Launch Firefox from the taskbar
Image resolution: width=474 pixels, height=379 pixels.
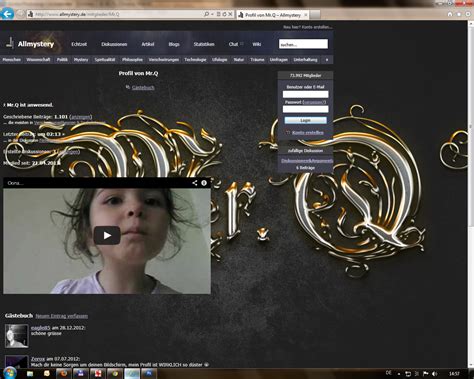coord(63,373)
